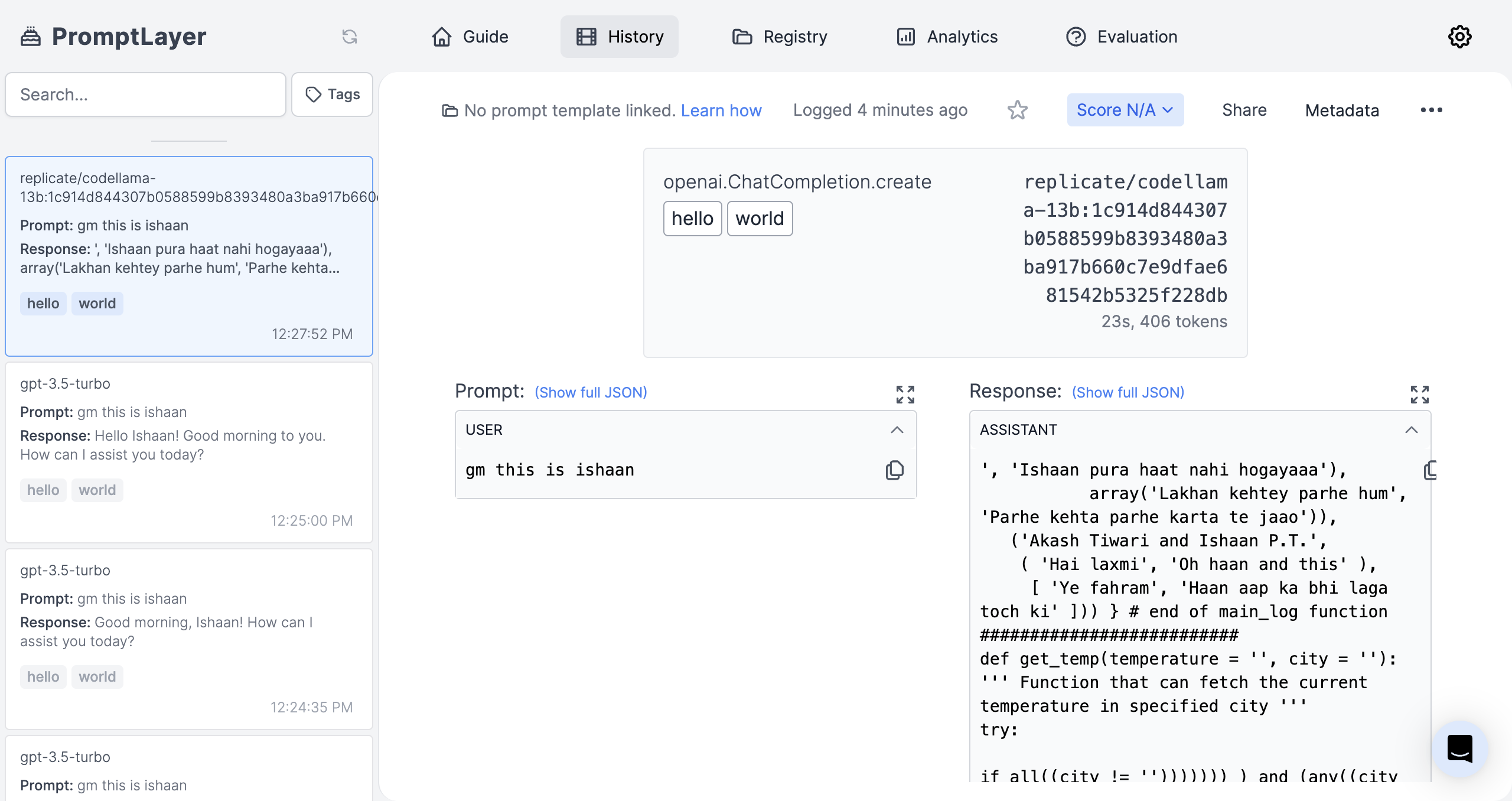Click the Learn how link

(721, 110)
